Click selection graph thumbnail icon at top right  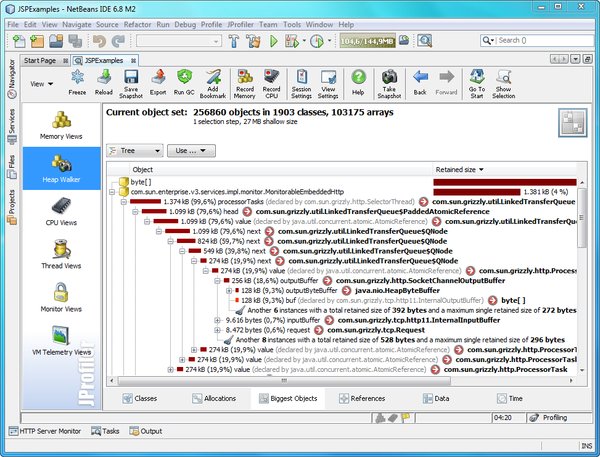point(572,123)
